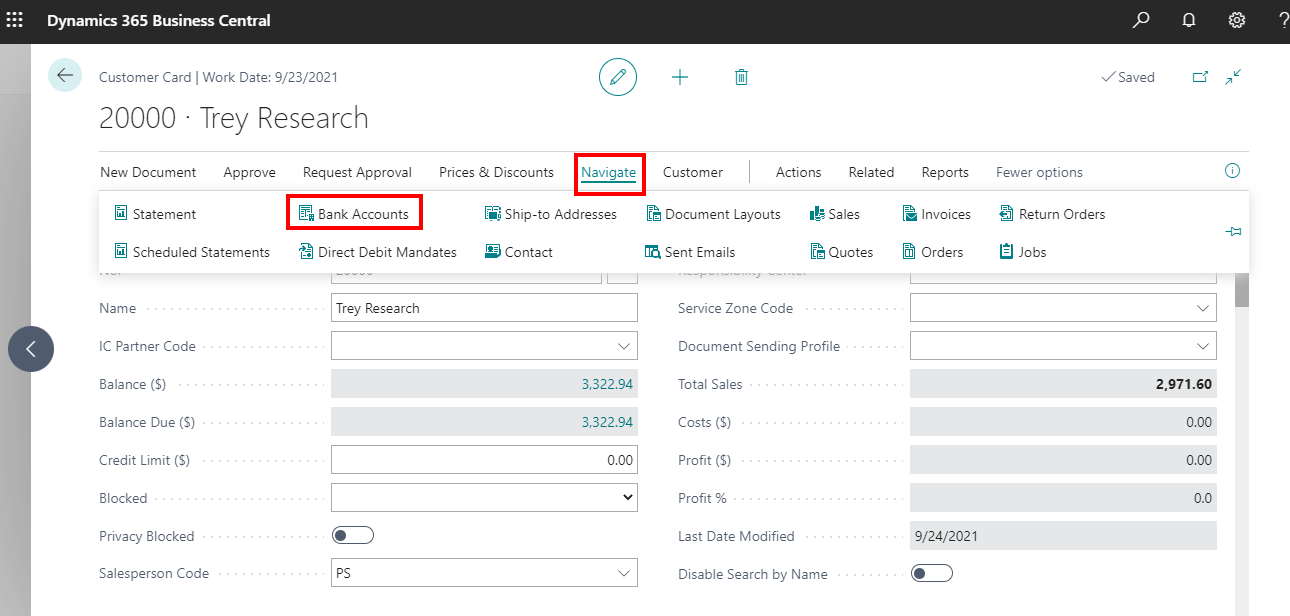Open Sales action

click(834, 214)
